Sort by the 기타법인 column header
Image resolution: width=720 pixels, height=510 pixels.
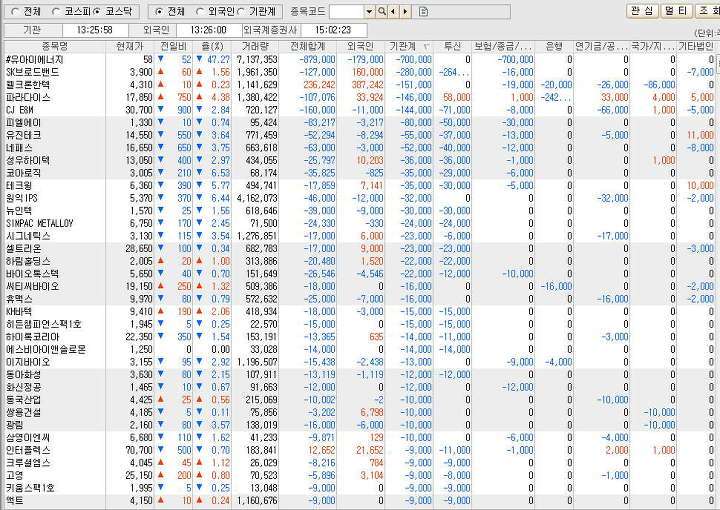click(x=696, y=46)
